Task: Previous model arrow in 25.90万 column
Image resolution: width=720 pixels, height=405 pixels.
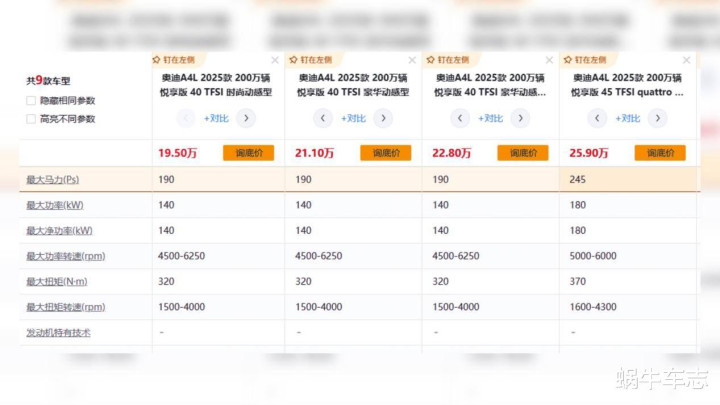Action: pos(597,118)
